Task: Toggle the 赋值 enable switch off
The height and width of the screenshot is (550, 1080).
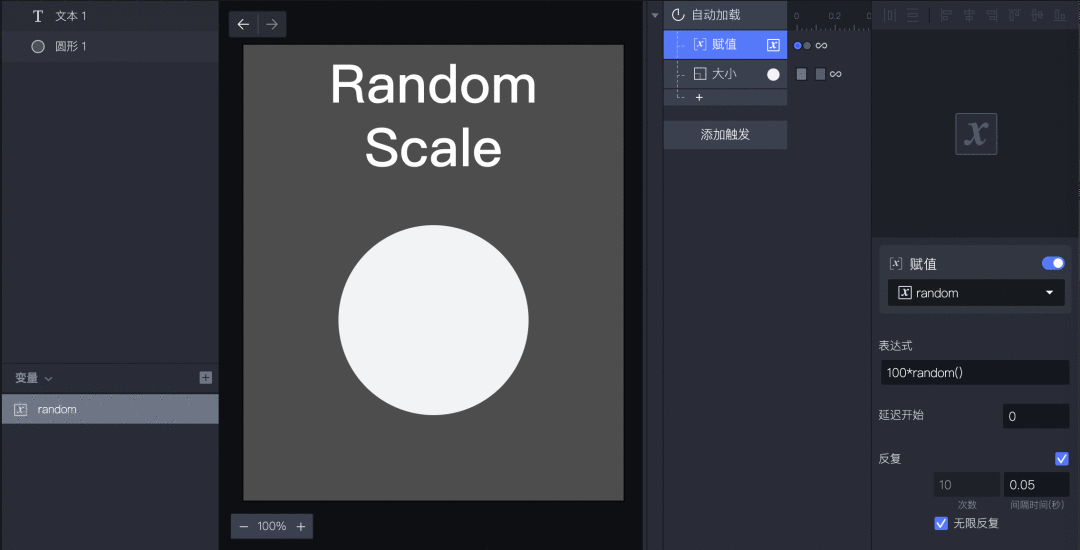Action: pos(1053,263)
